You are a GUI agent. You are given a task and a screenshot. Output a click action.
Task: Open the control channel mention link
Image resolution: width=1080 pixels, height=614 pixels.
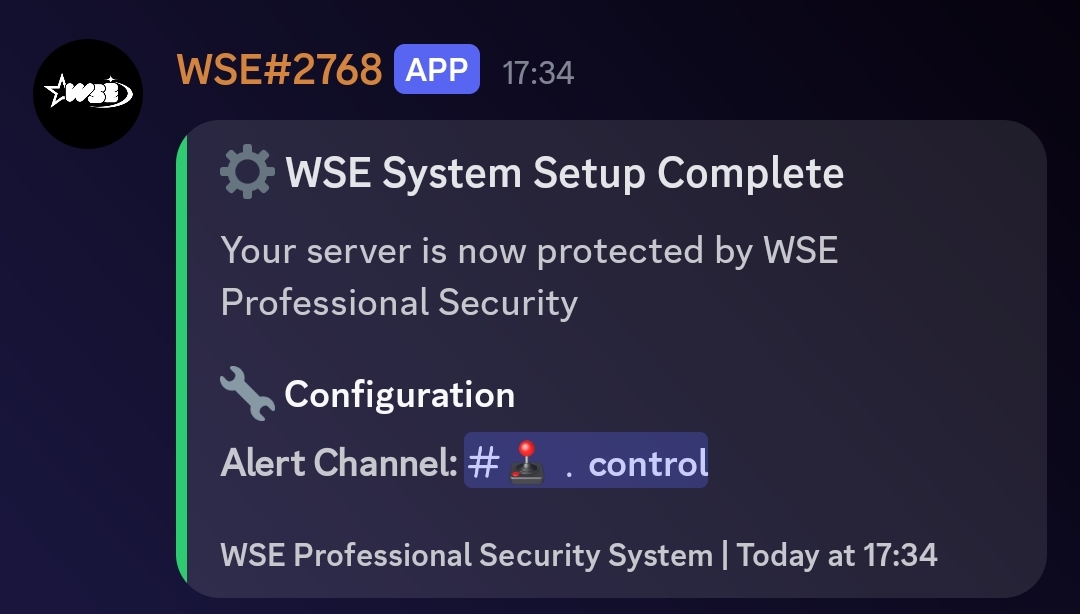point(648,463)
